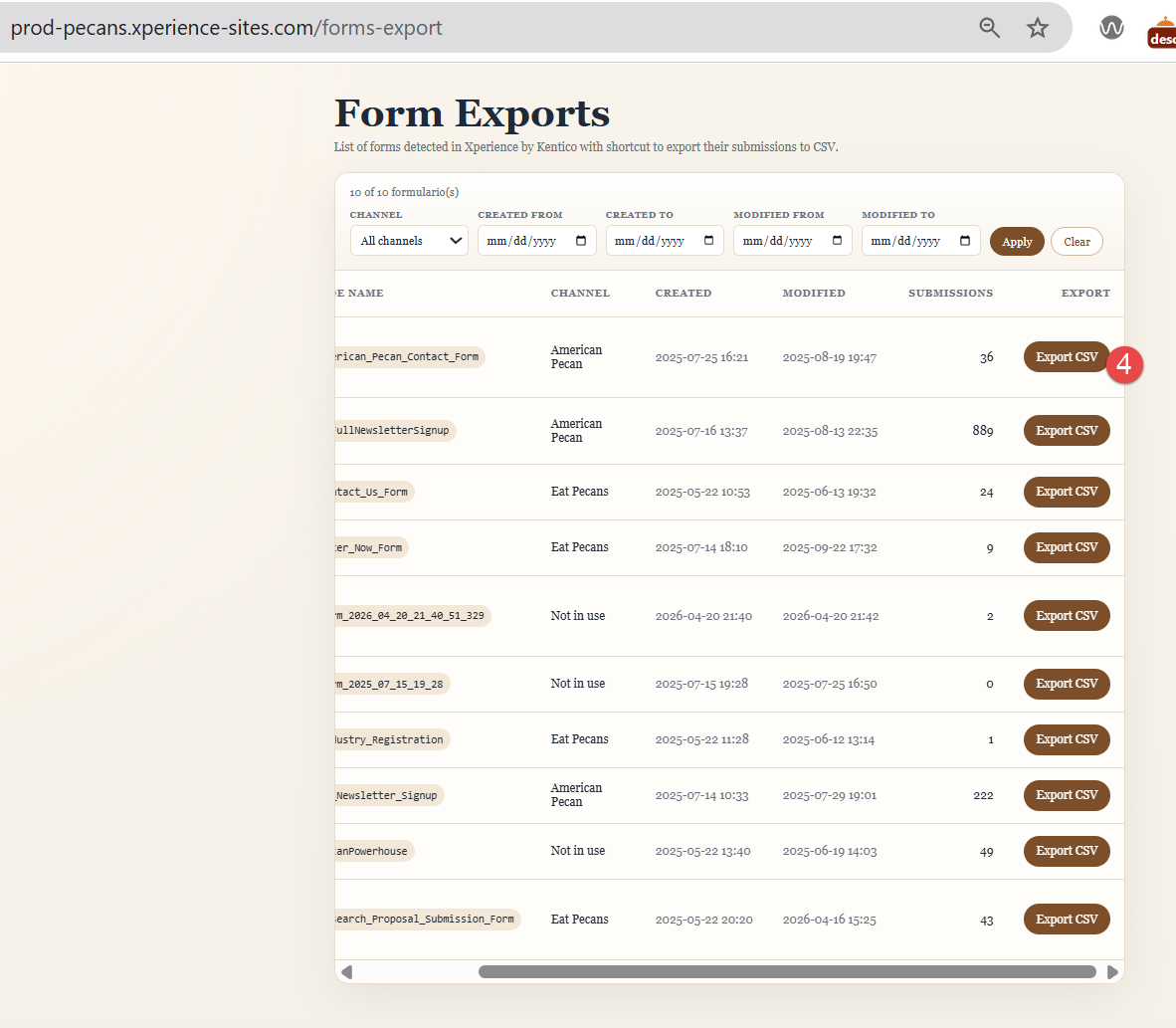Viewport: 1176px width, 1028px height.
Task: Click the Modified To date field
Action: pyautogui.click(x=920, y=241)
